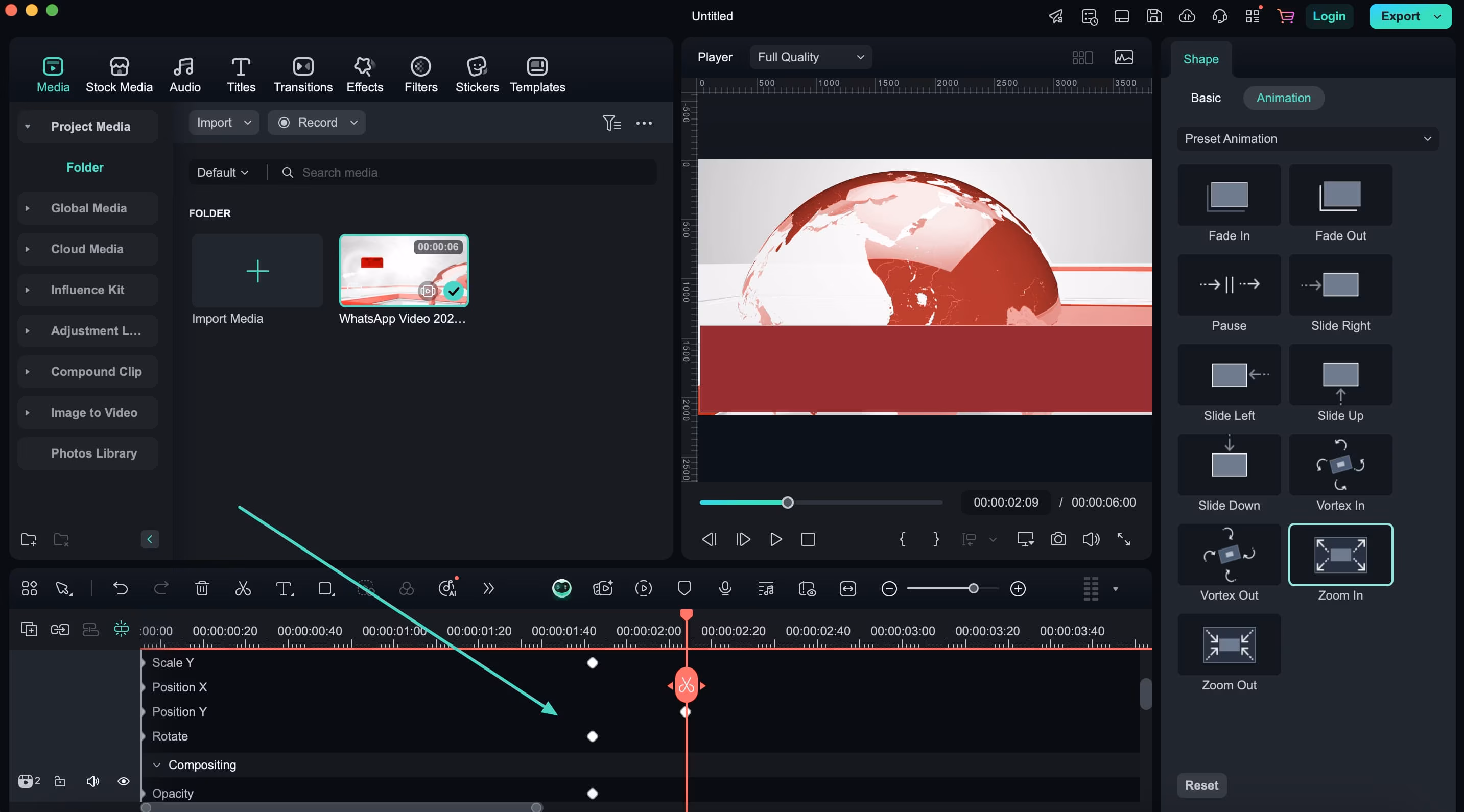Viewport: 1464px width, 812px height.
Task: Toggle the track lock icon
Action: tap(60, 781)
